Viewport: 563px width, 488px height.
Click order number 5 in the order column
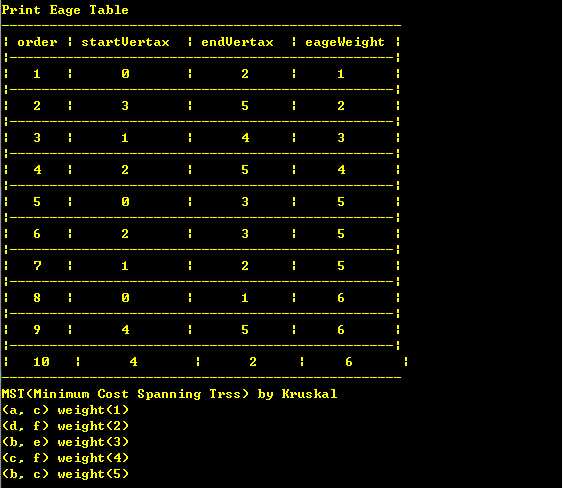click(37, 202)
